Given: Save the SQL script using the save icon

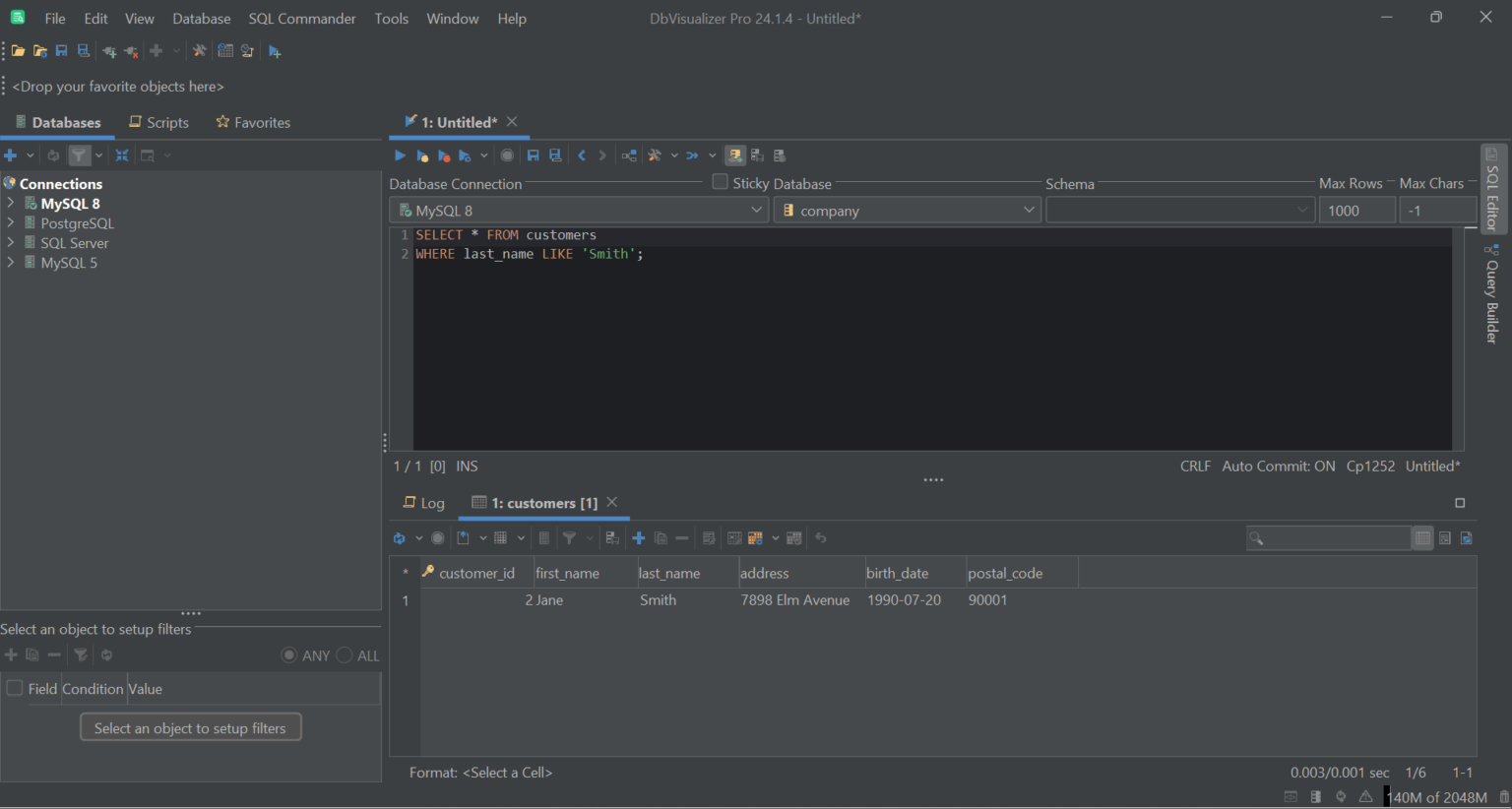Looking at the screenshot, I should [533, 155].
